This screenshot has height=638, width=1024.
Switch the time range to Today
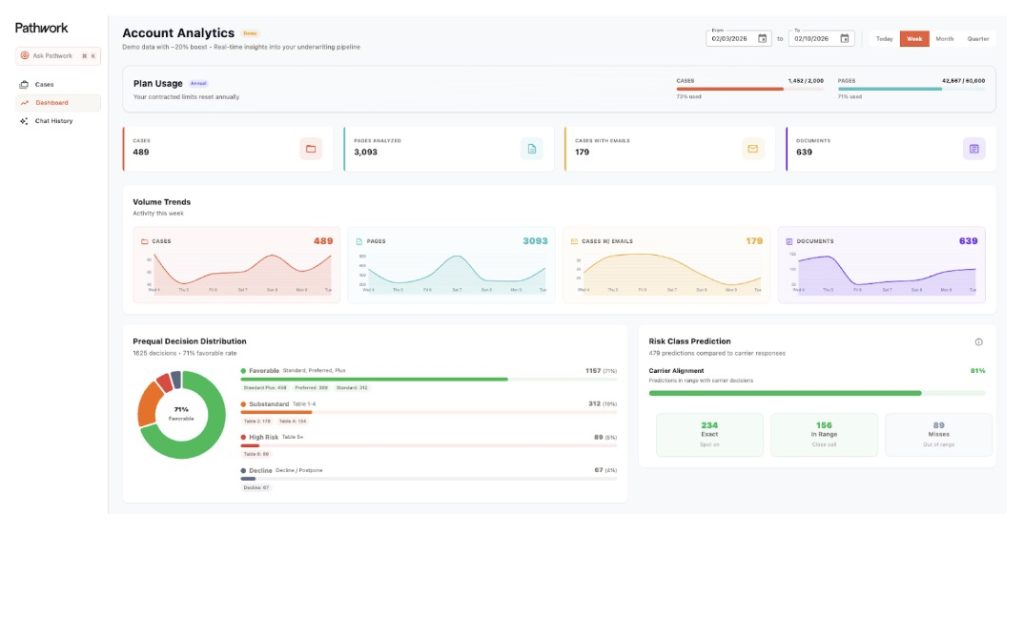[884, 39]
